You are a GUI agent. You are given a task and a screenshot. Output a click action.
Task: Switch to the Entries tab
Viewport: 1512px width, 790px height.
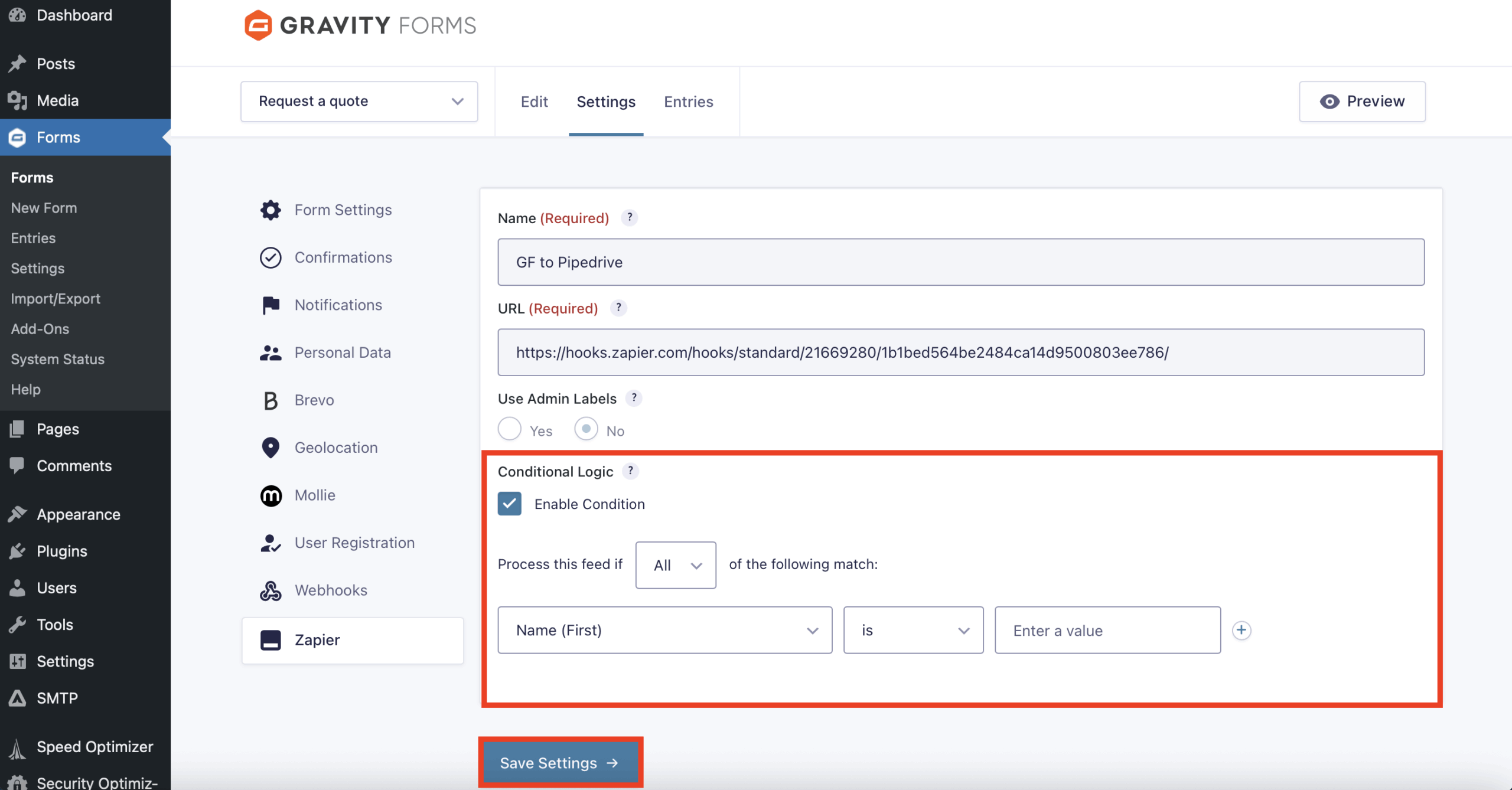[x=688, y=102]
